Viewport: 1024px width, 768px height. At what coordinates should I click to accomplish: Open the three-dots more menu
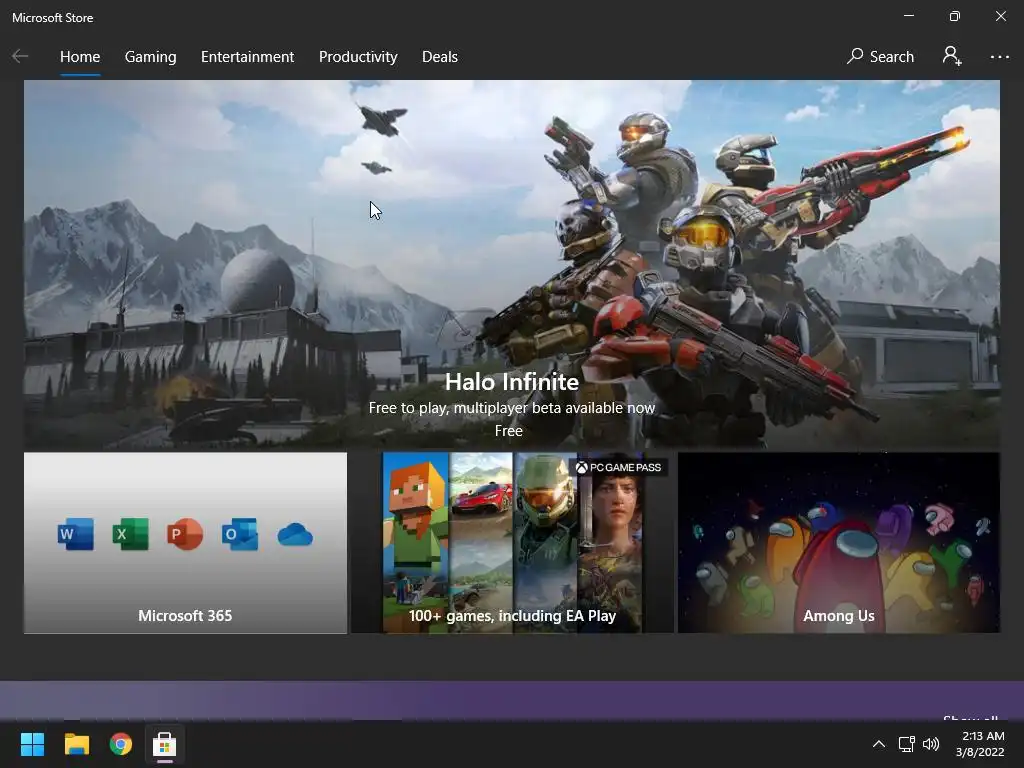pos(999,57)
